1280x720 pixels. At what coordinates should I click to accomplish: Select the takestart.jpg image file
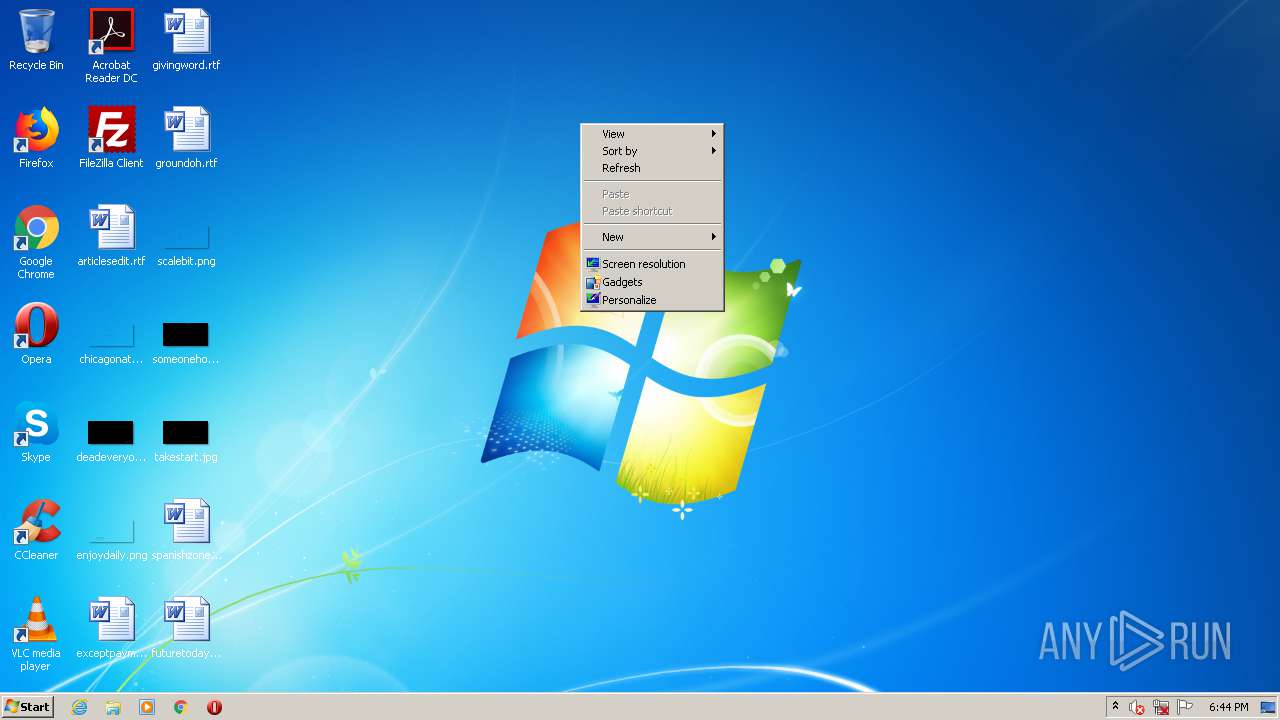tap(186, 440)
